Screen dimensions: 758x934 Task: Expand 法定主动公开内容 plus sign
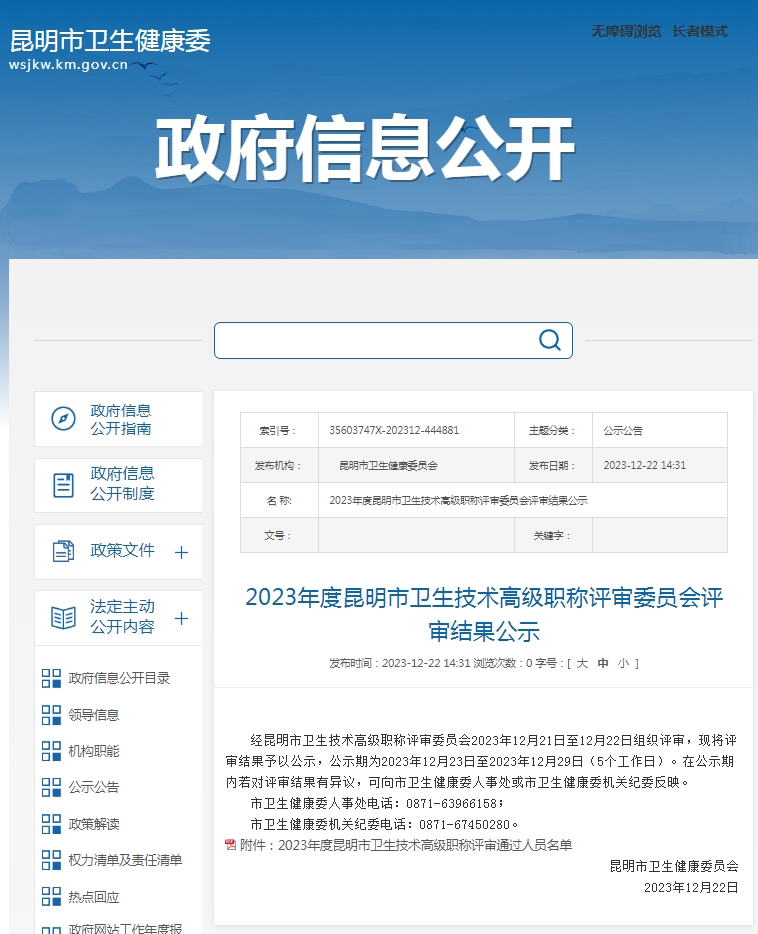tap(182, 618)
